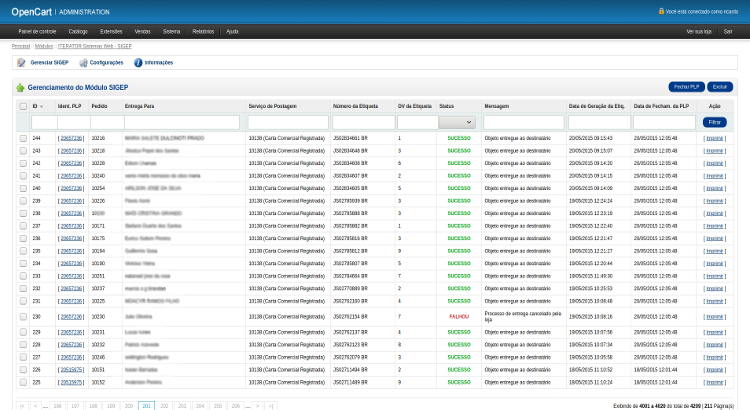
Task: Check the box for row ID 234
Action: coord(23,264)
